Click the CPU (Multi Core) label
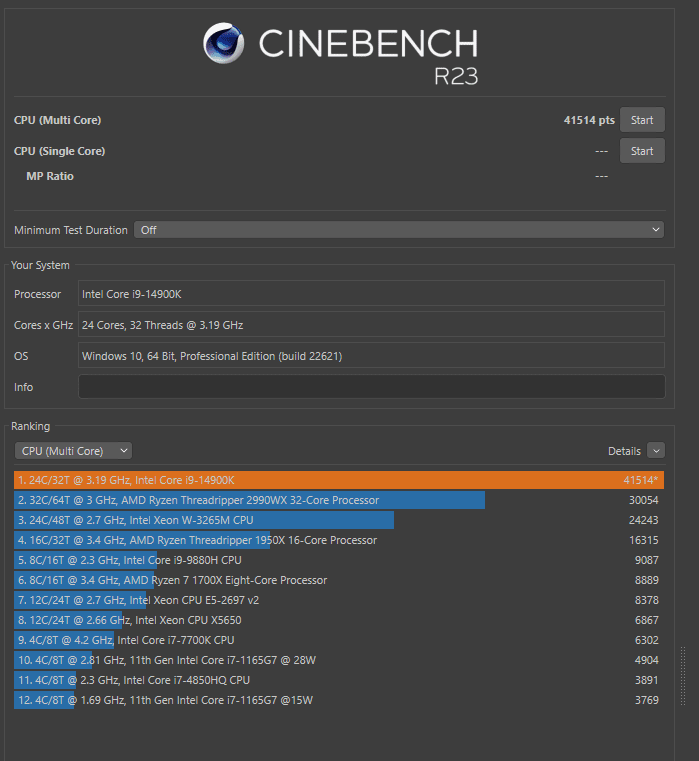 [x=57, y=120]
